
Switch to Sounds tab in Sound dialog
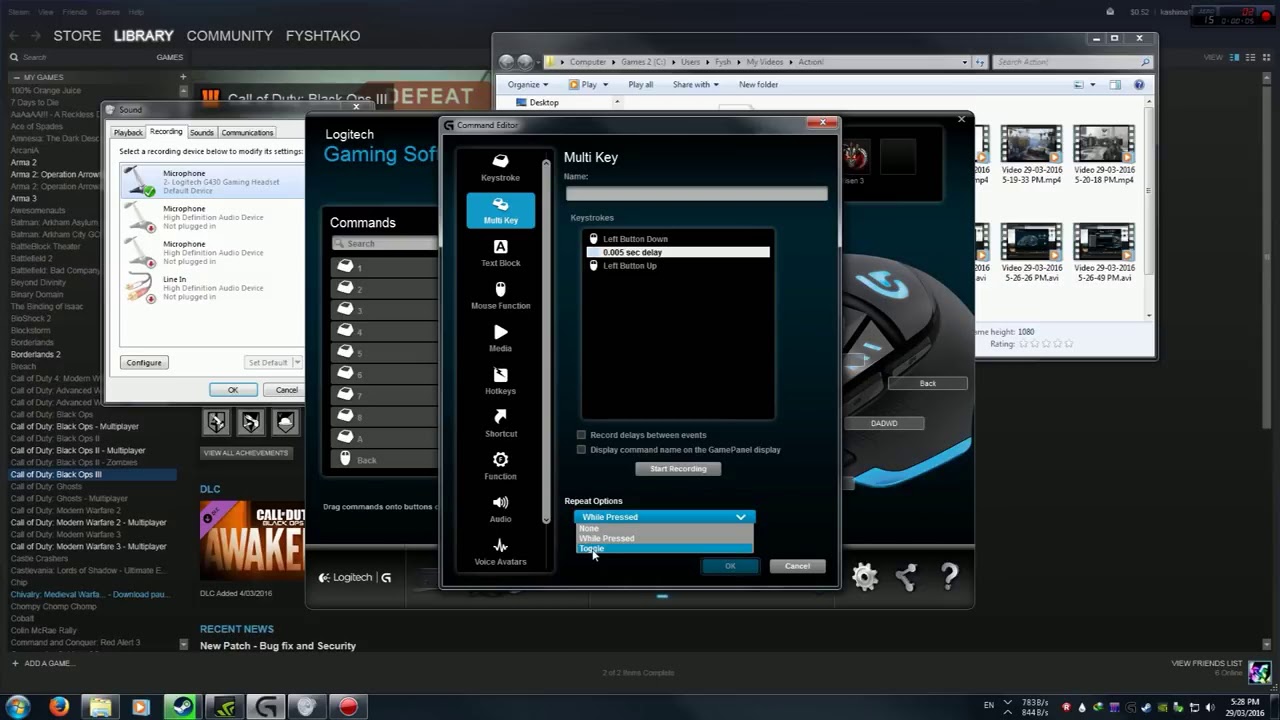(x=202, y=133)
